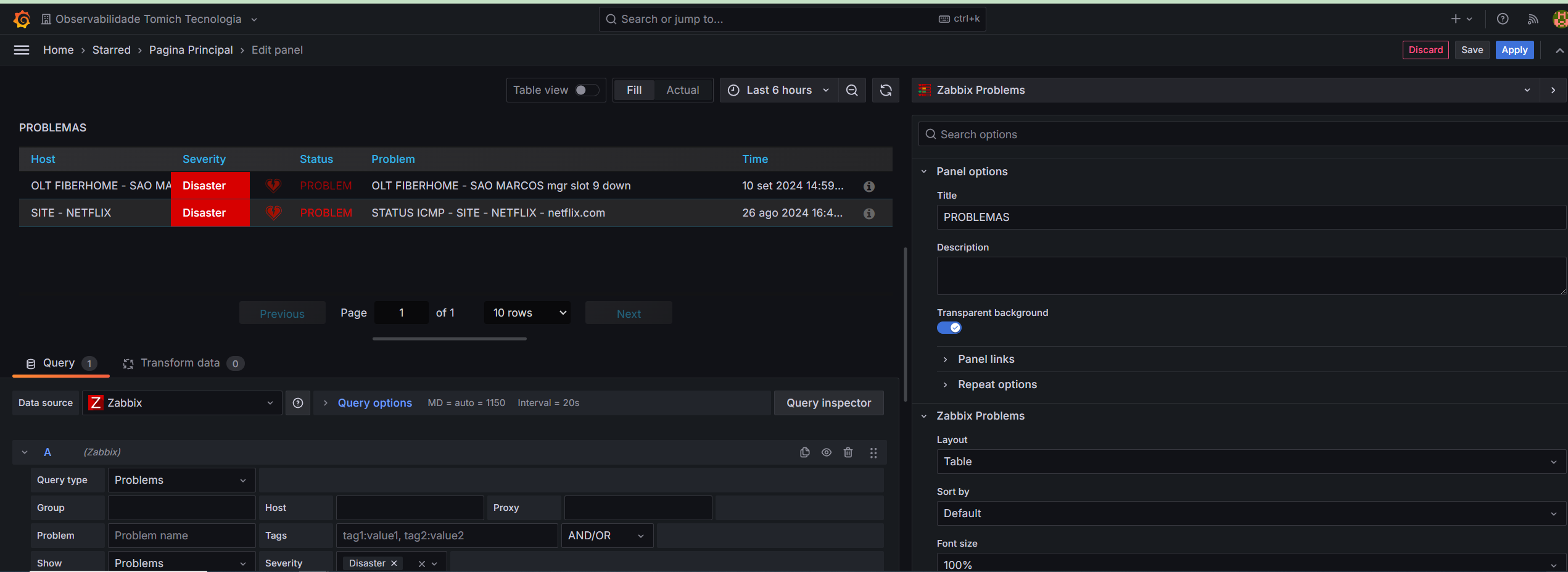Collapse the top bar with chevron

point(1559,51)
